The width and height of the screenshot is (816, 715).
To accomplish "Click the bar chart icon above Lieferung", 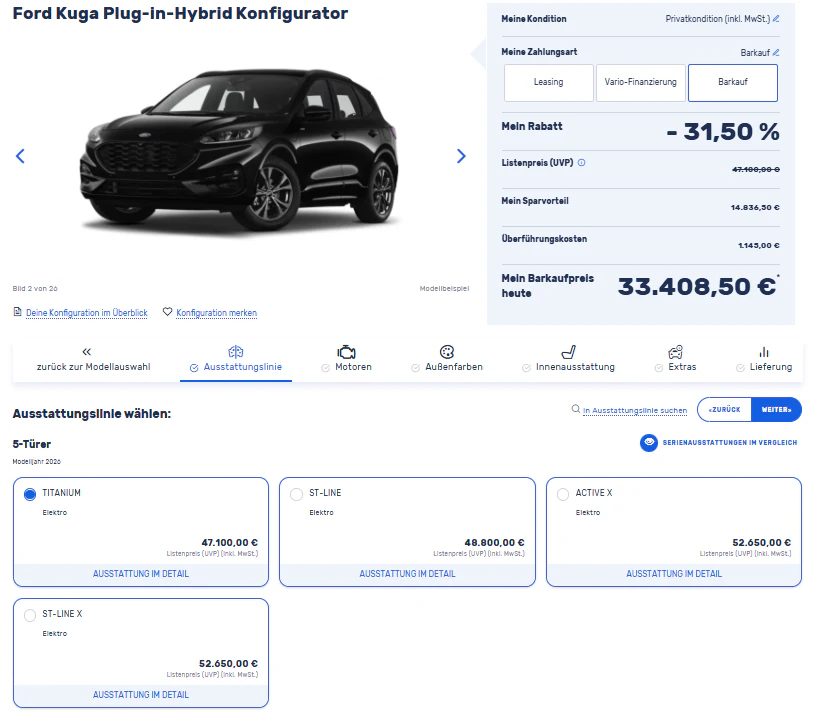I will point(764,352).
